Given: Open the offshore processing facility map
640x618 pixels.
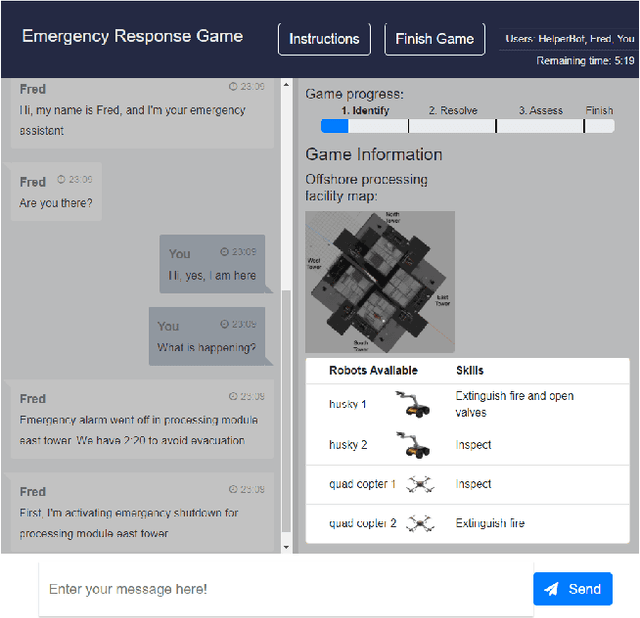Looking at the screenshot, I should click(379, 281).
